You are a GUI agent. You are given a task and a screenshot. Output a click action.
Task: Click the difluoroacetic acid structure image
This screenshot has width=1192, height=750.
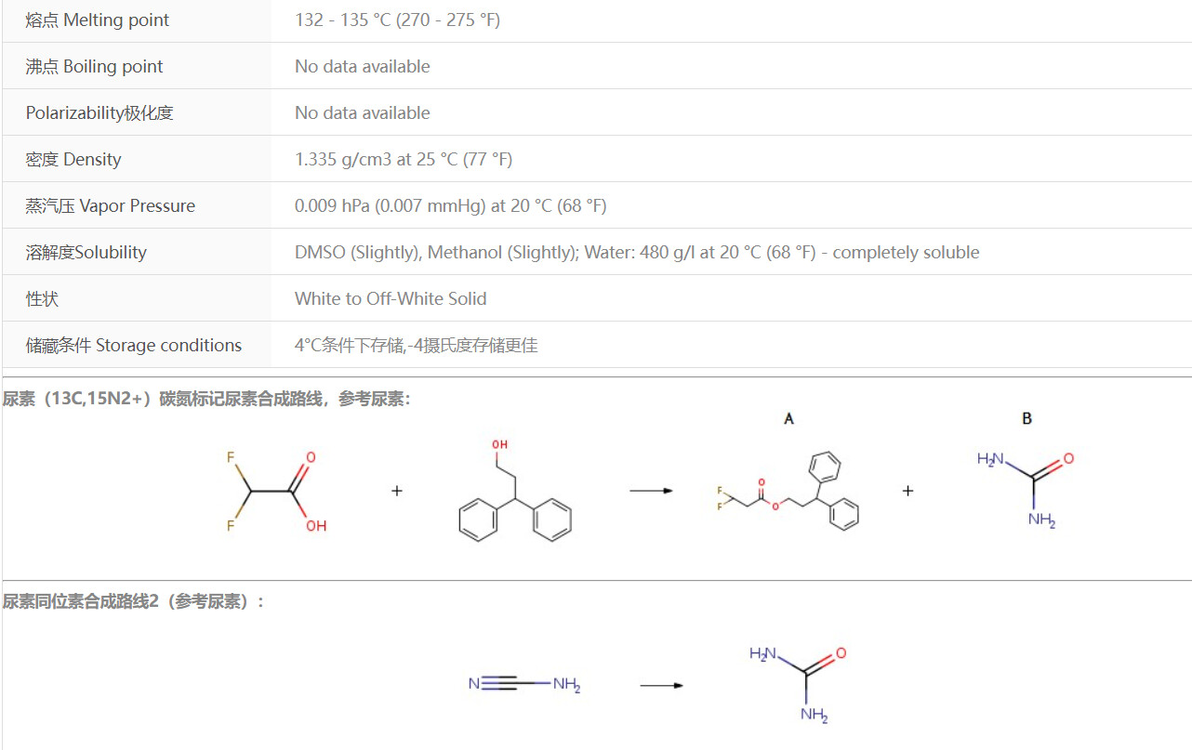[271, 491]
